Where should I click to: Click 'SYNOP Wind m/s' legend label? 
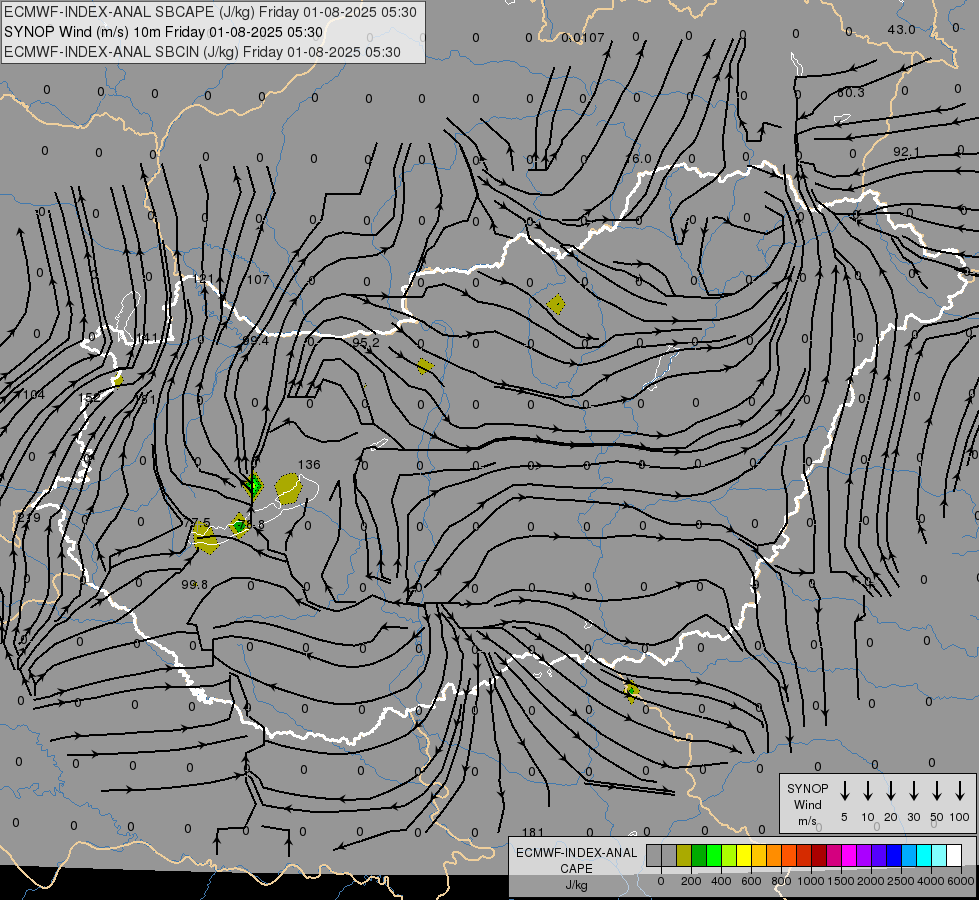(807, 804)
